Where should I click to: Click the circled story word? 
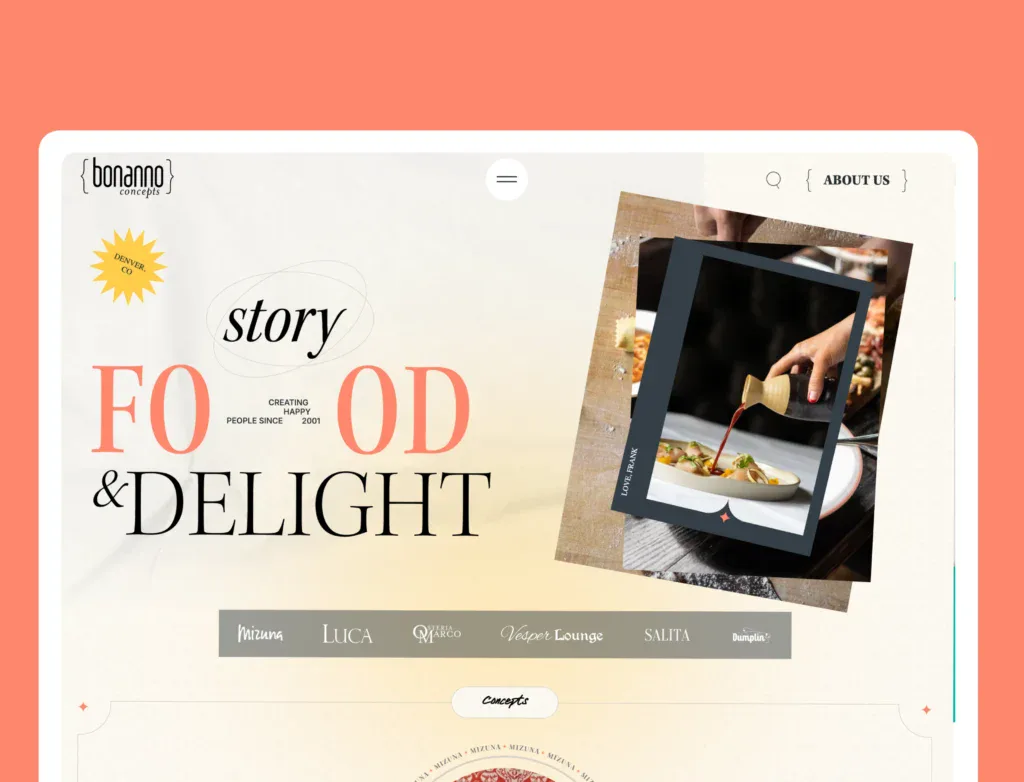[283, 321]
